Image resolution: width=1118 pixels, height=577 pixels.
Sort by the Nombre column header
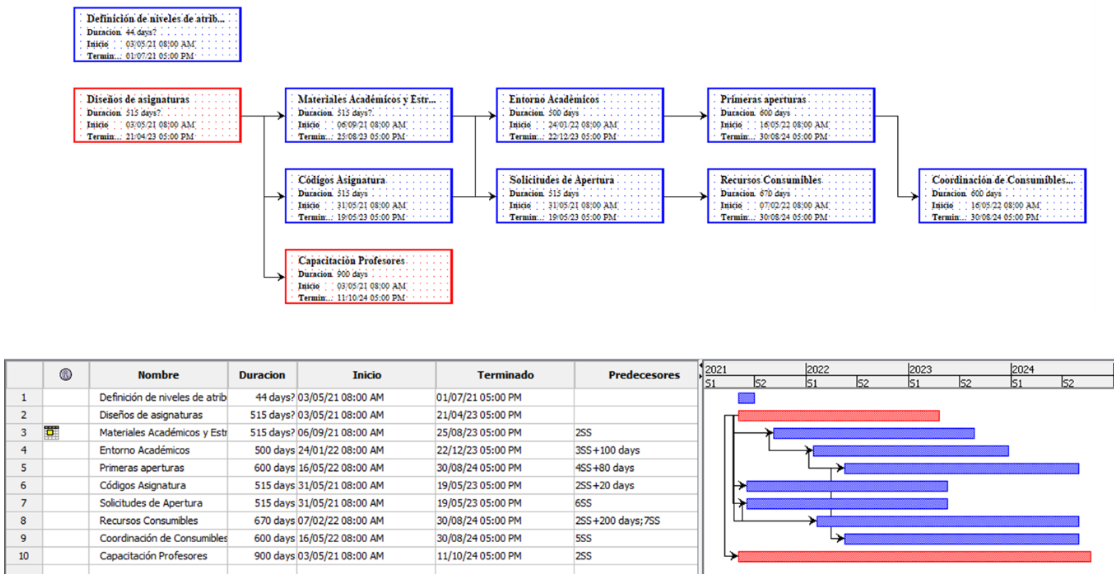[x=158, y=375]
